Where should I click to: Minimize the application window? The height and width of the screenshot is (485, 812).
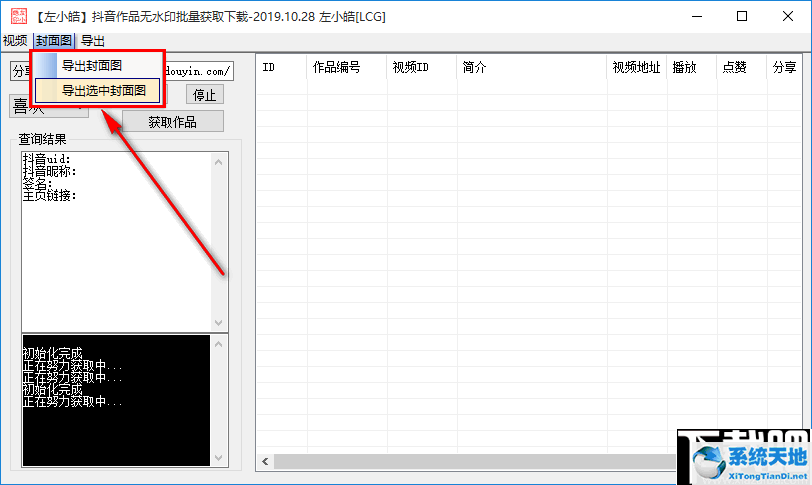click(x=697, y=16)
